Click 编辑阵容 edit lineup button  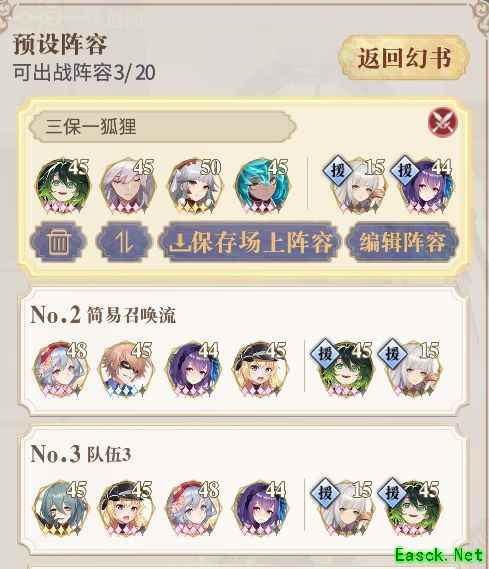[403, 242]
